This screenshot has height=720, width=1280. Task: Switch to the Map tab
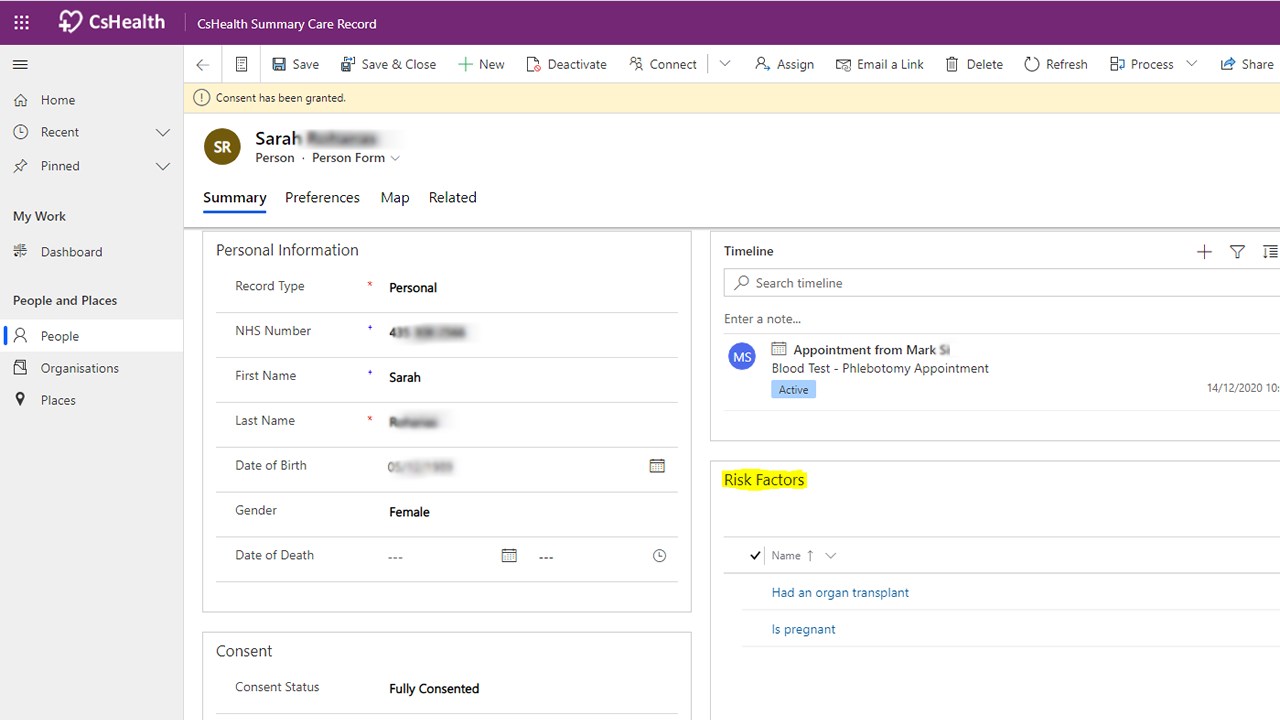coord(395,197)
